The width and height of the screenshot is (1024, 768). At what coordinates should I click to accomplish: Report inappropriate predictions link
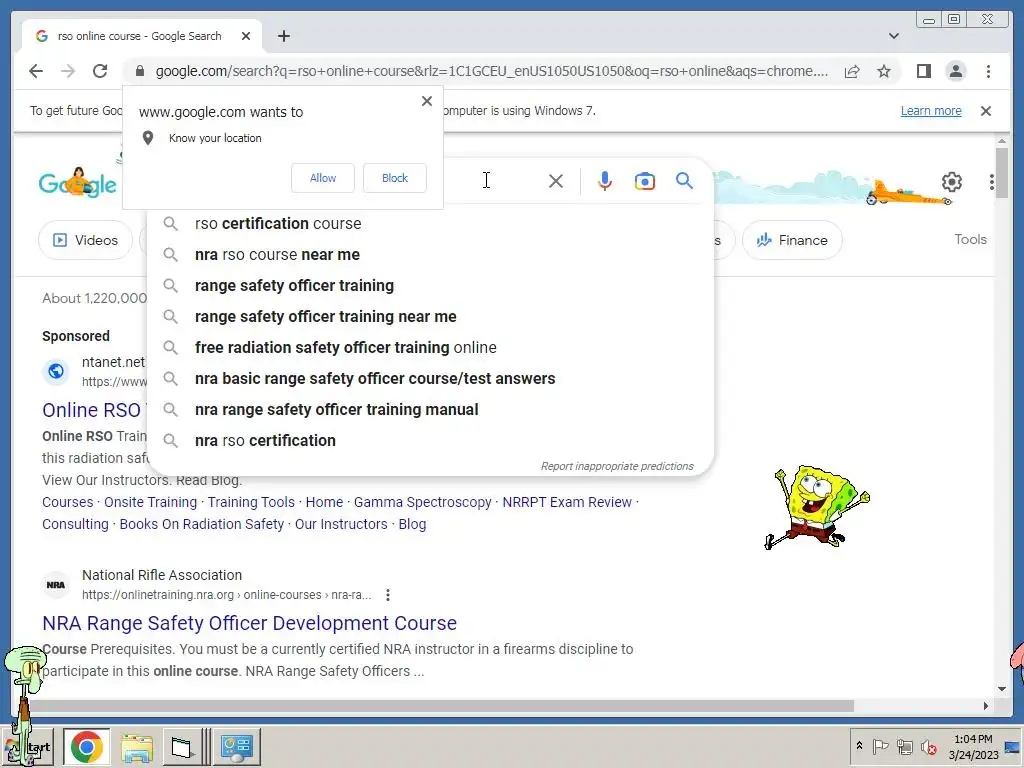[616, 466]
